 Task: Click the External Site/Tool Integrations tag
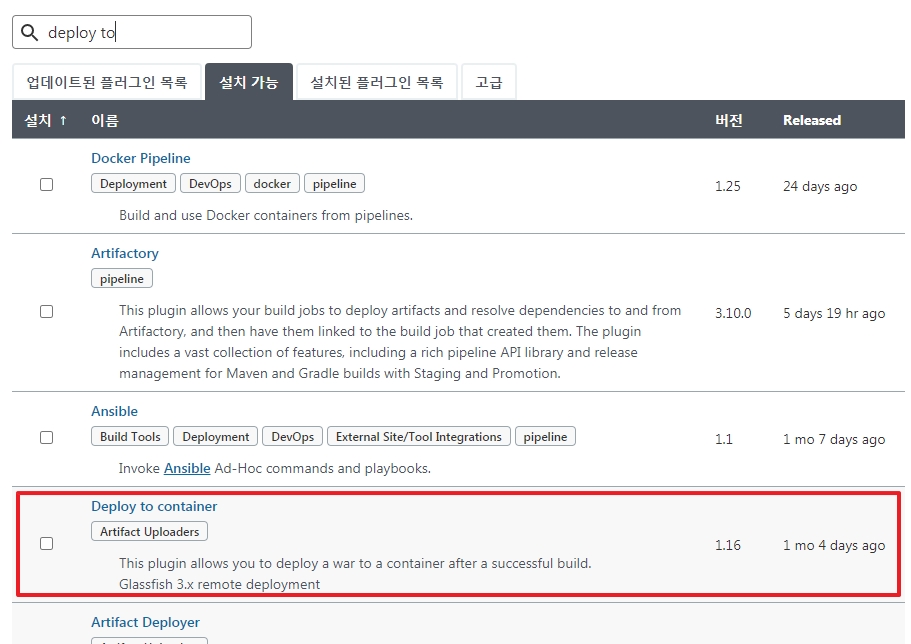419,437
